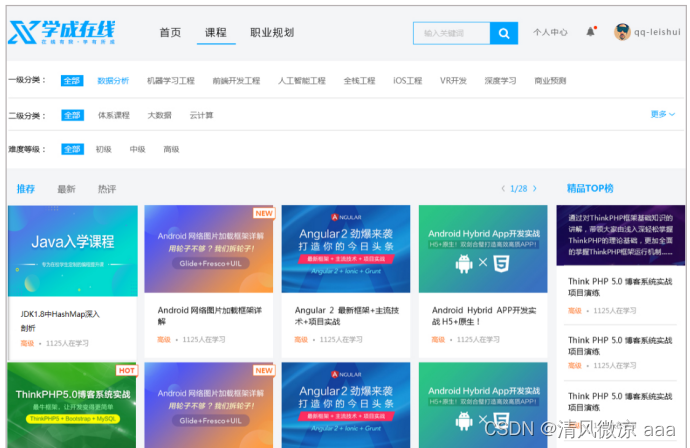Click NEW badge on first-row Android card
This screenshot has width=690, height=448.
click(x=264, y=213)
